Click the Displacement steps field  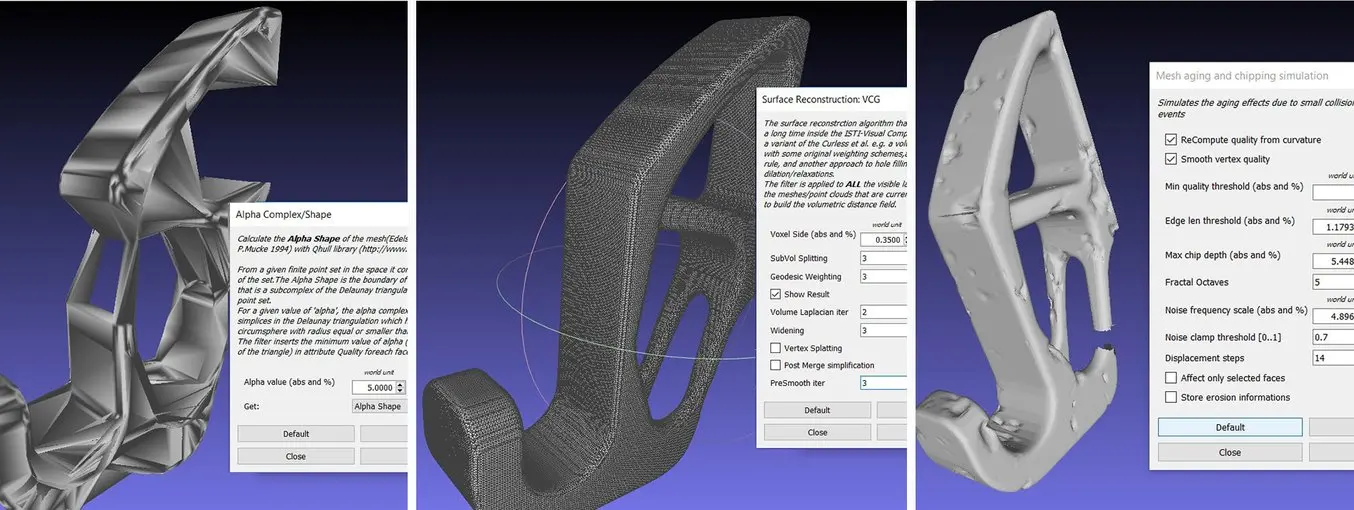tap(1333, 358)
